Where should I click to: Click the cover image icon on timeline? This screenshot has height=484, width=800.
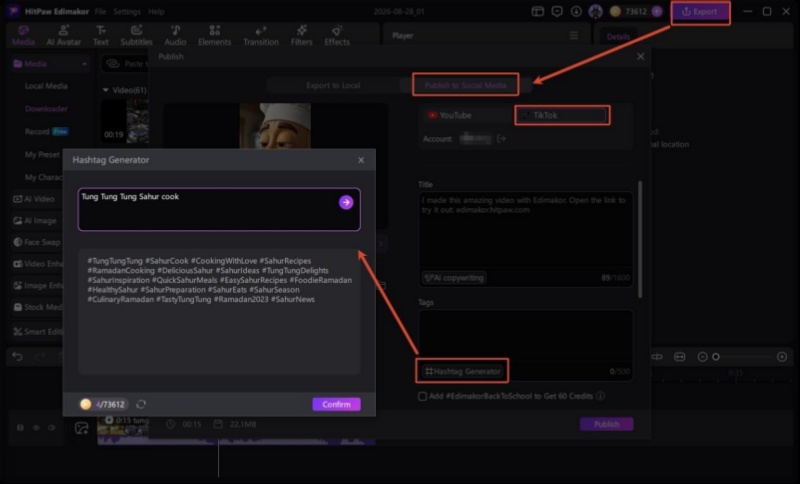click(x=82, y=428)
